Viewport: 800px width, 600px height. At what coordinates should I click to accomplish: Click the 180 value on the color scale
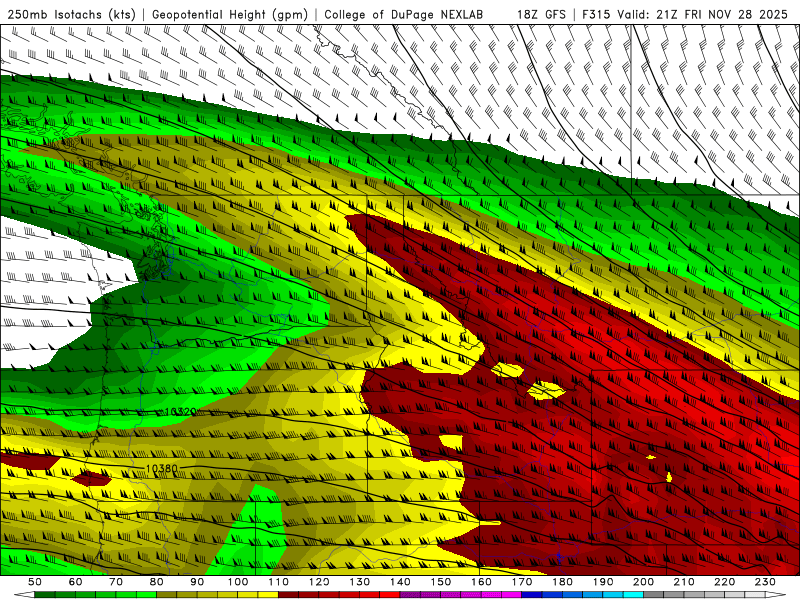[x=562, y=582]
